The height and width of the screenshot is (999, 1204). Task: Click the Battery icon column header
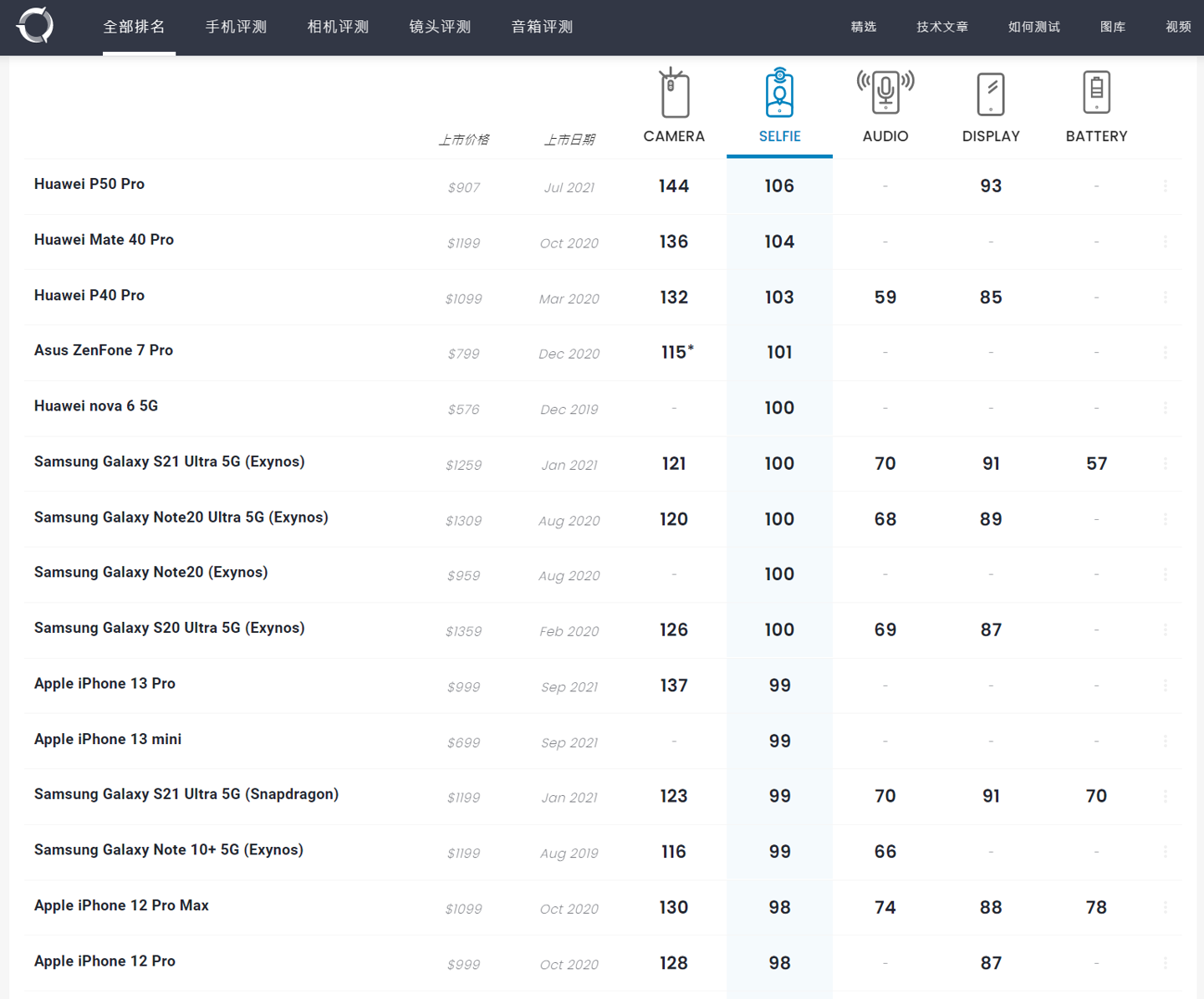[x=1096, y=93]
